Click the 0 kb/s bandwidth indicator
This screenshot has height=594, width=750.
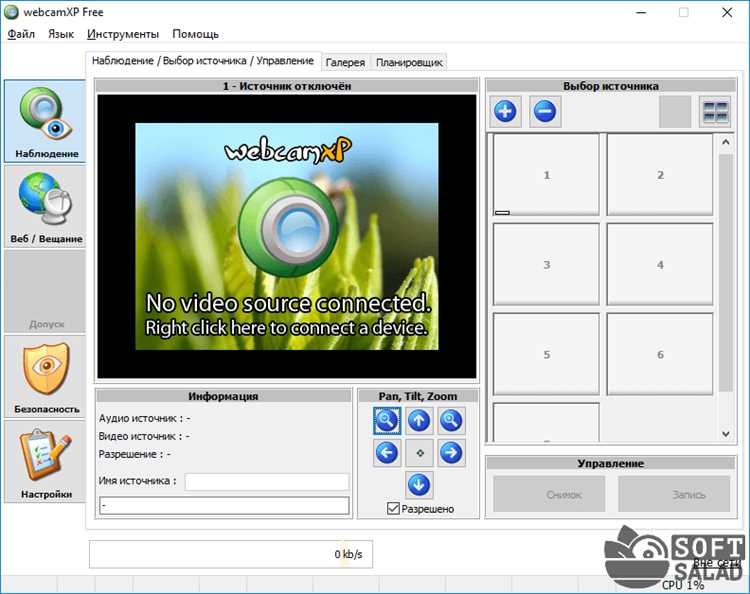(x=231, y=554)
